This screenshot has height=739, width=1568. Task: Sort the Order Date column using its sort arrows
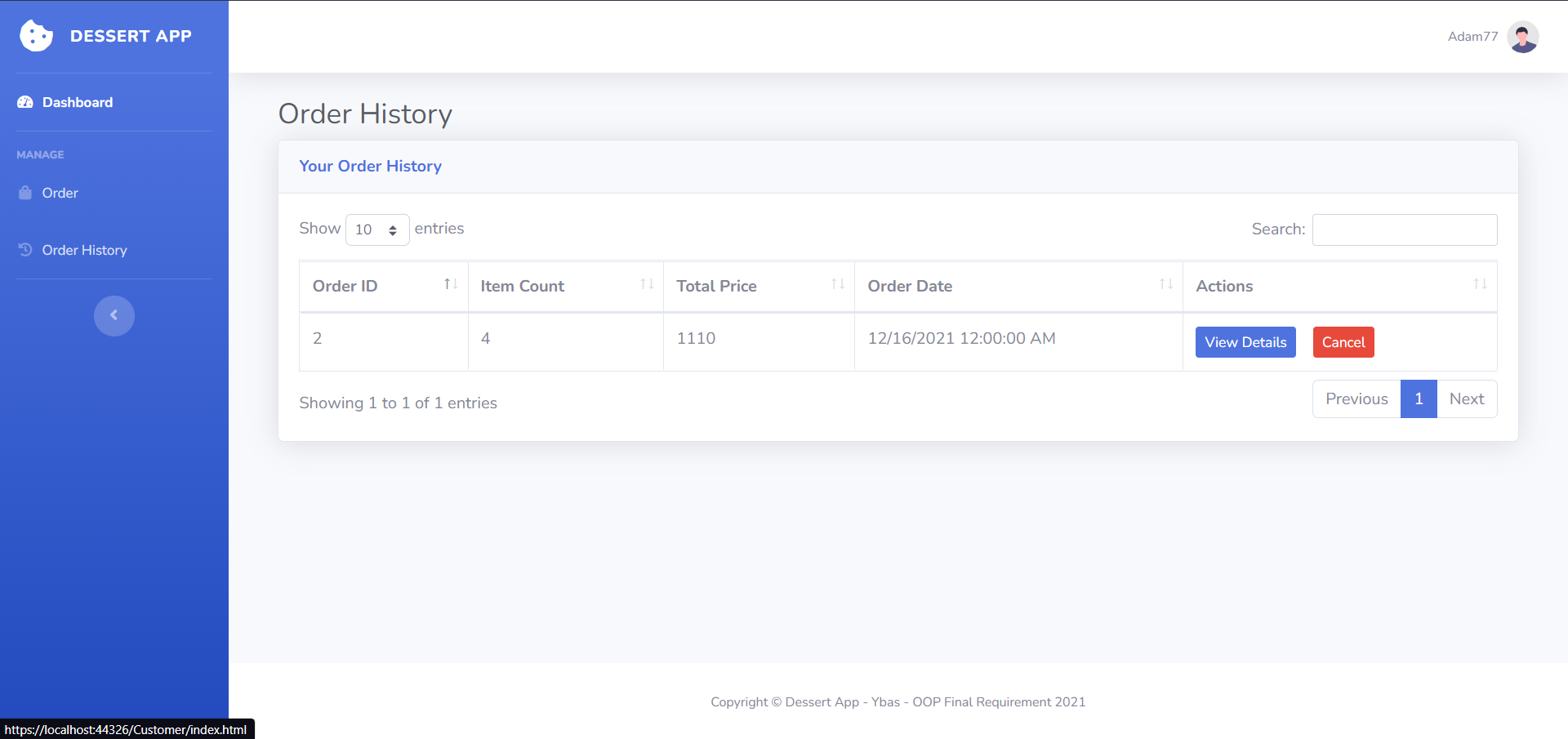[x=1166, y=284]
